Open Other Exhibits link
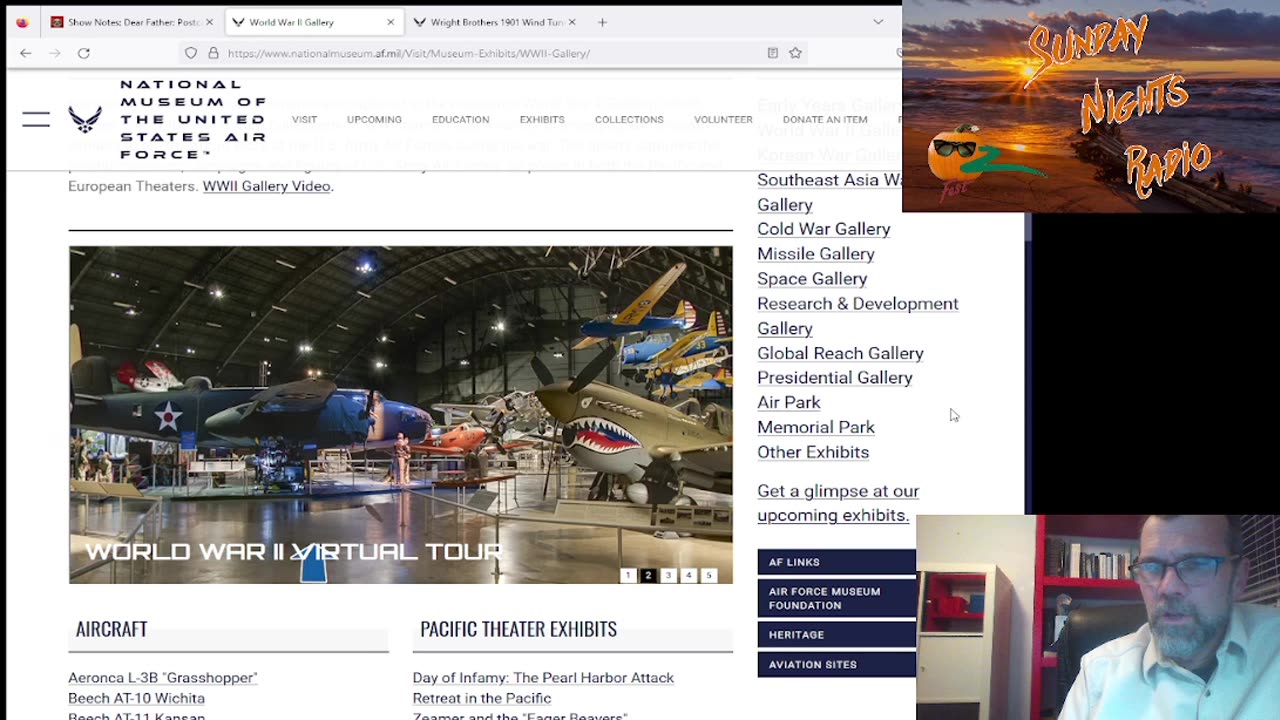The width and height of the screenshot is (1280, 720). (812, 452)
